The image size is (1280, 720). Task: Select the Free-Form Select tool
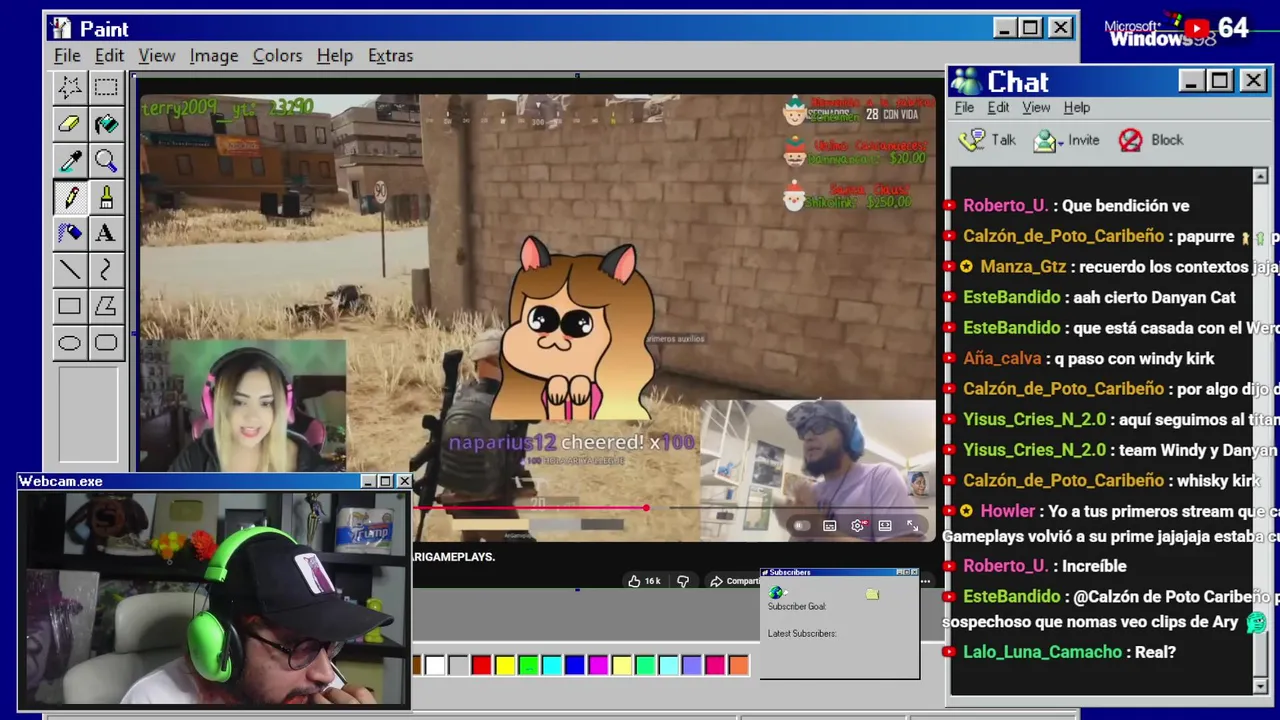(x=69, y=87)
